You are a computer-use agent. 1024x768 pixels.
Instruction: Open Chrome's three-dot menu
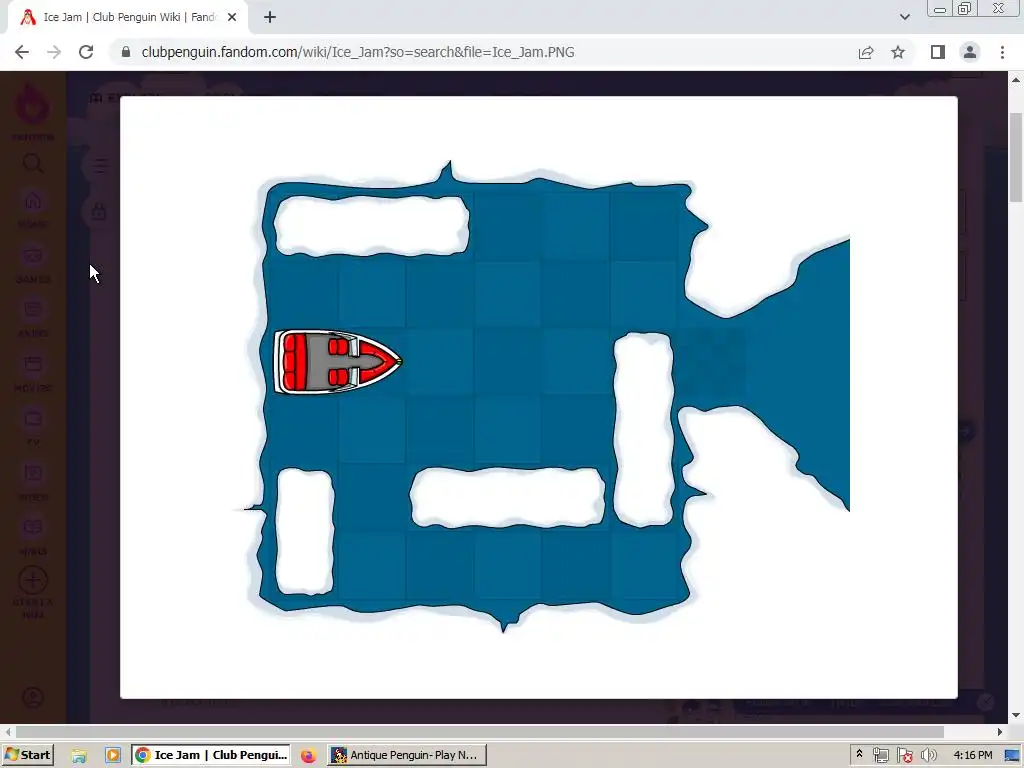(1002, 52)
